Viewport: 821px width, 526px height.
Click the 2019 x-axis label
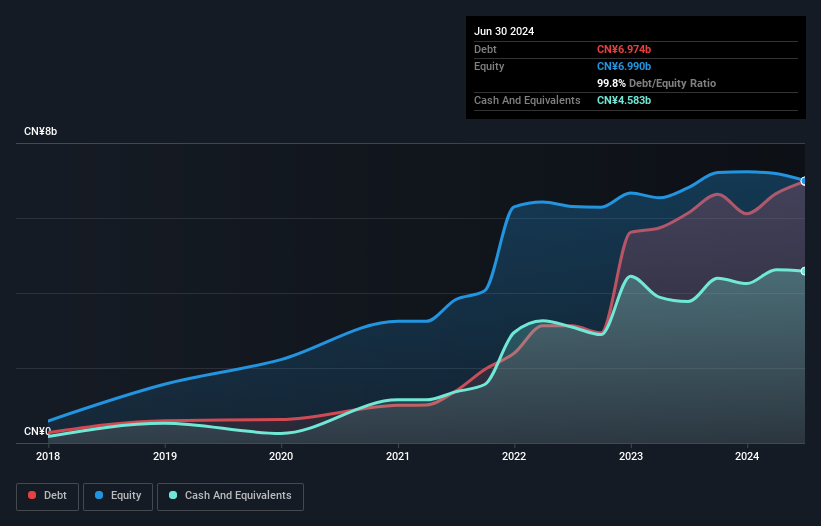[x=165, y=456]
